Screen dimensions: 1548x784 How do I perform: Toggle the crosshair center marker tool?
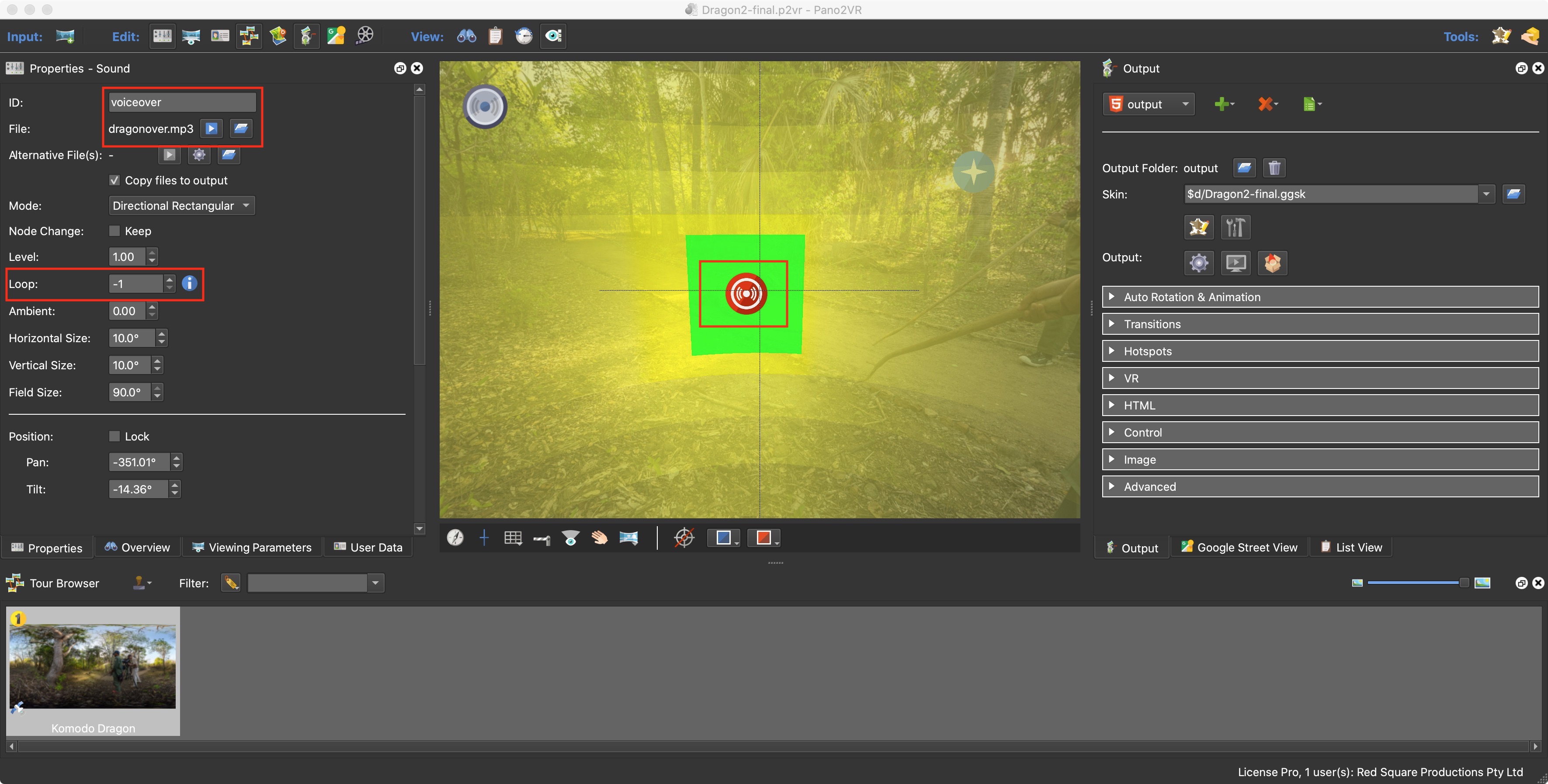pyautogui.click(x=484, y=538)
